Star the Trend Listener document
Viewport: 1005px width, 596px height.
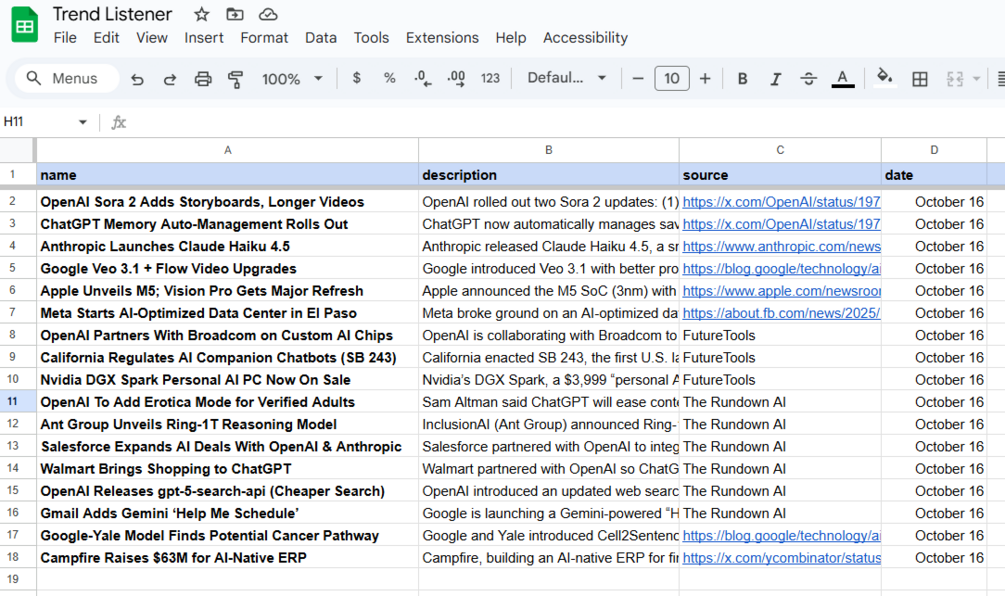pyautogui.click(x=202, y=14)
